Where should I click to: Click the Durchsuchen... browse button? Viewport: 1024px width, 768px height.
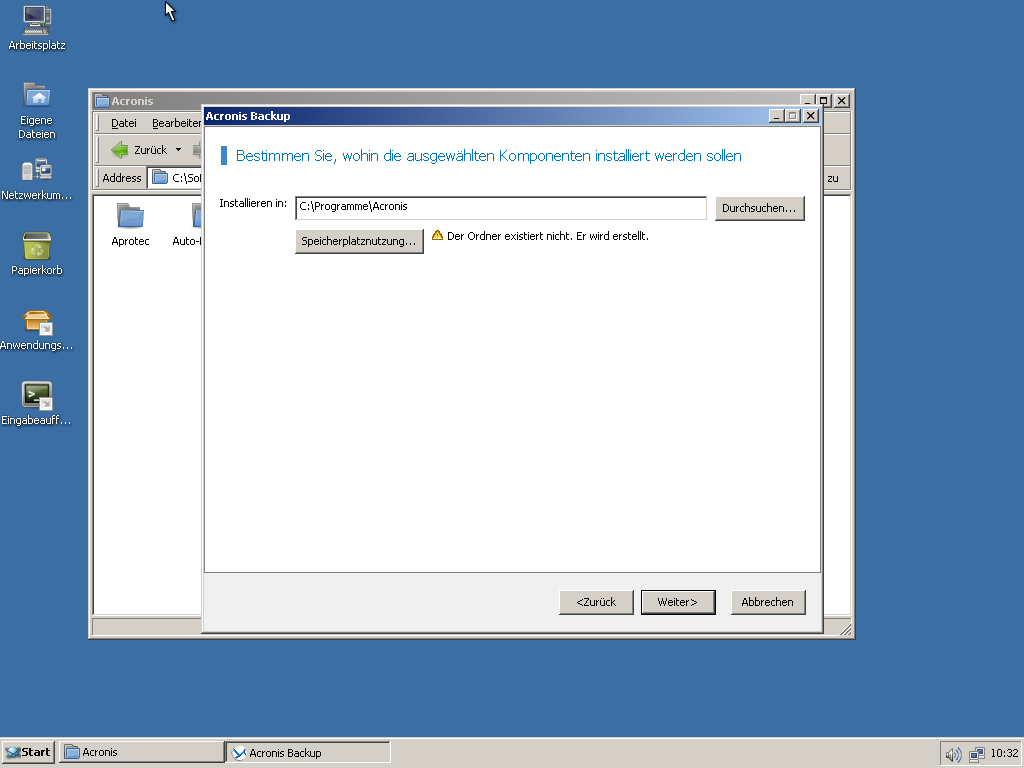(759, 208)
